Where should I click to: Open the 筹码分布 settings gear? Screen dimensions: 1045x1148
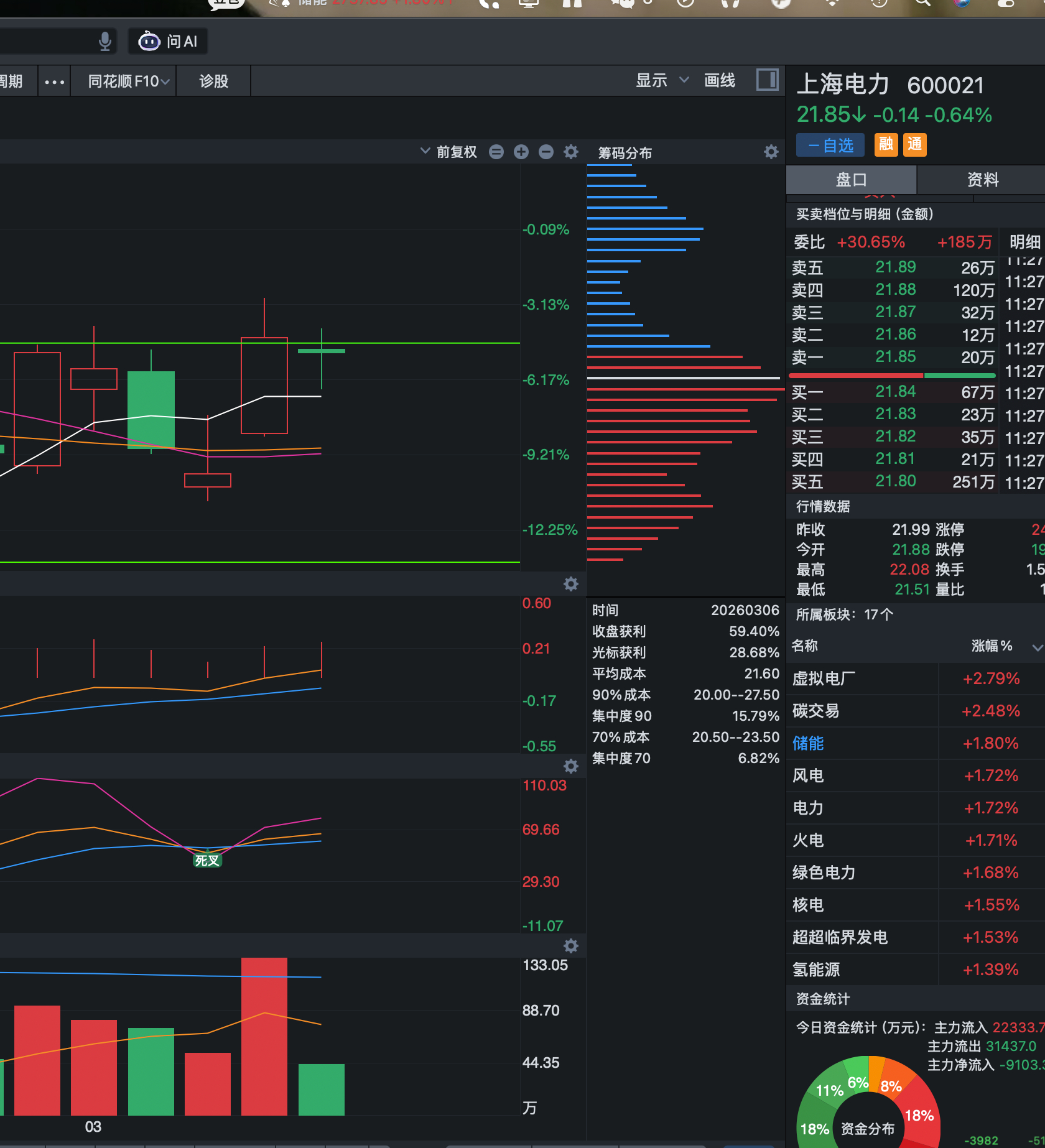click(x=771, y=152)
